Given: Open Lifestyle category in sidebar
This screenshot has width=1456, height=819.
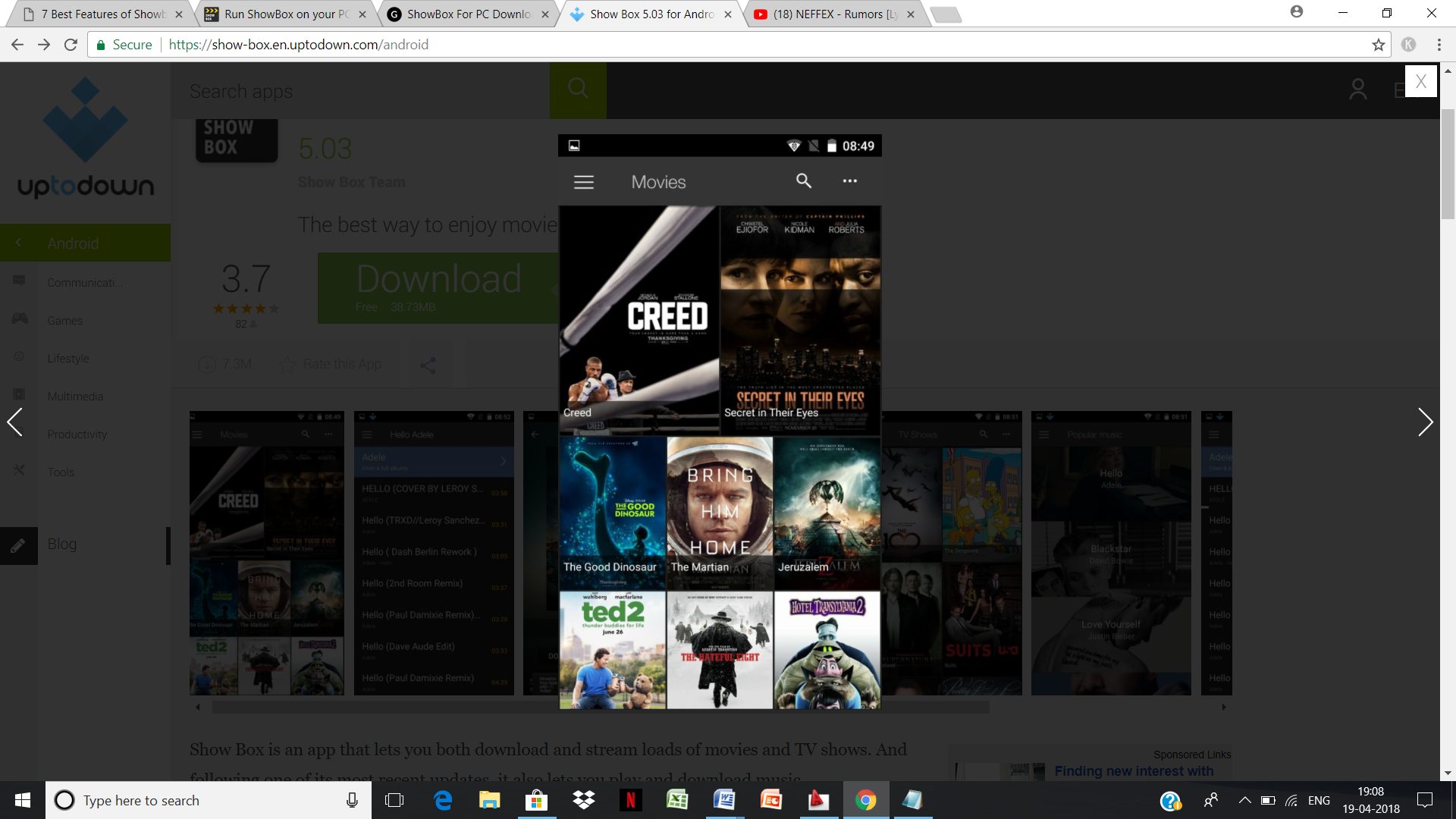Looking at the screenshot, I should [x=67, y=358].
